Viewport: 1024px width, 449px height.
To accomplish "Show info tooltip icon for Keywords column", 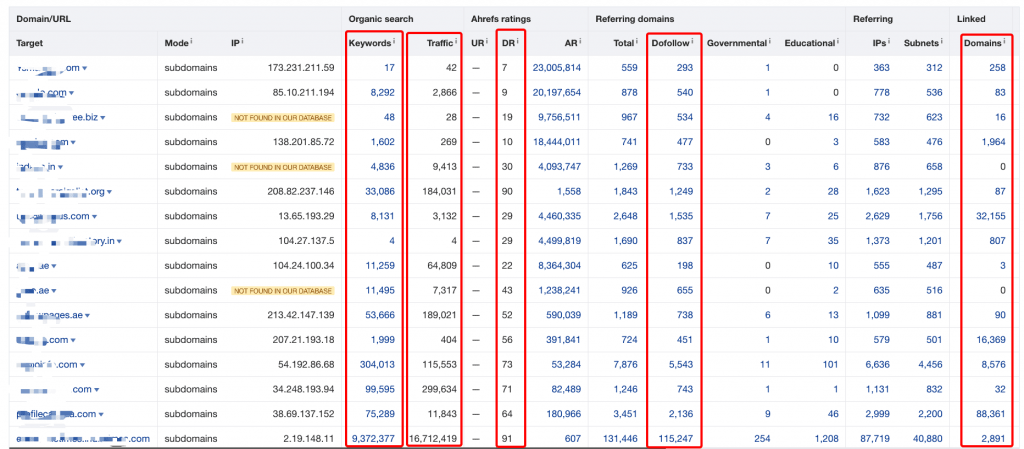I will click(394, 42).
